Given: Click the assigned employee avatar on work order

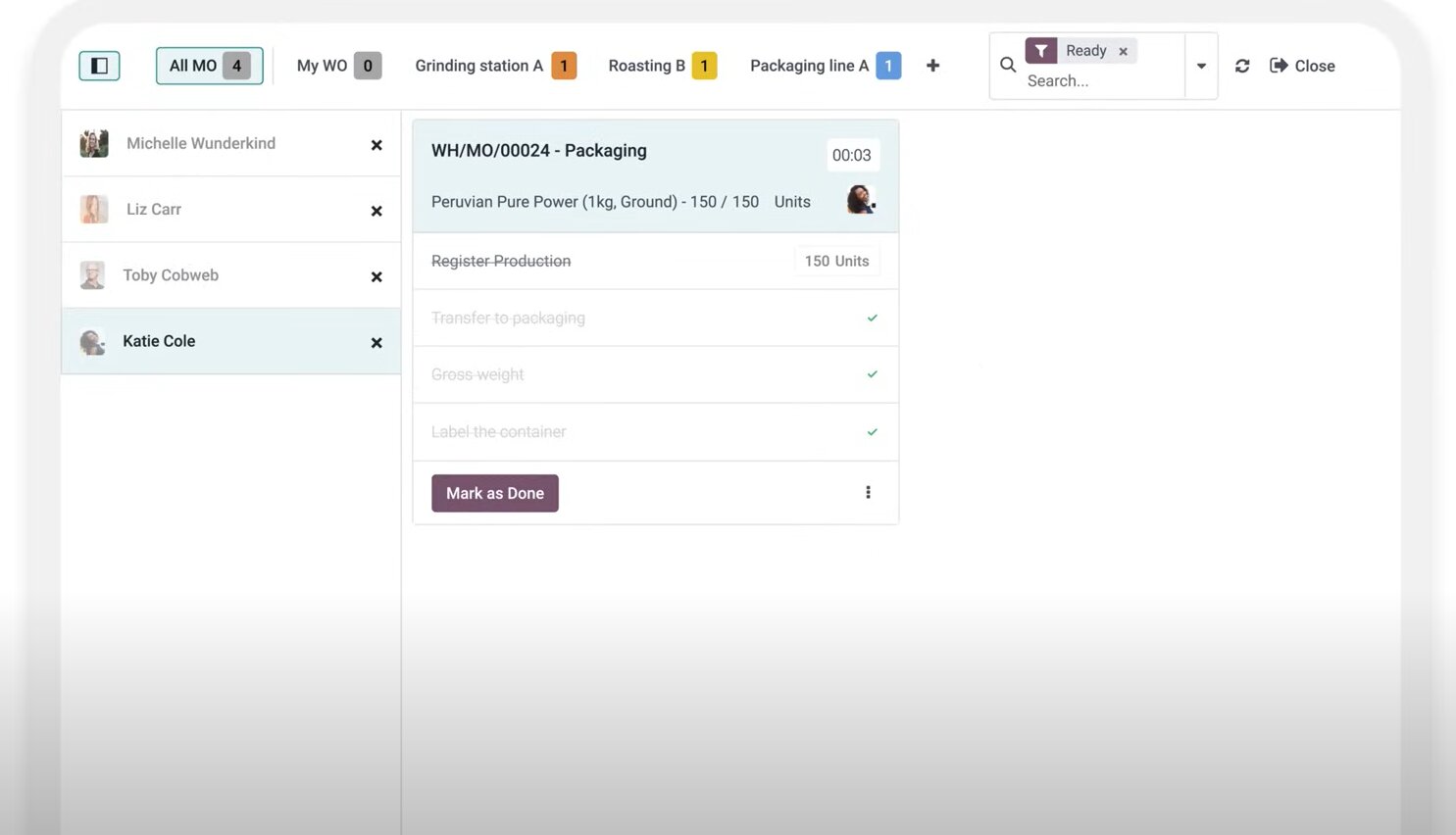Looking at the screenshot, I should coord(861,200).
